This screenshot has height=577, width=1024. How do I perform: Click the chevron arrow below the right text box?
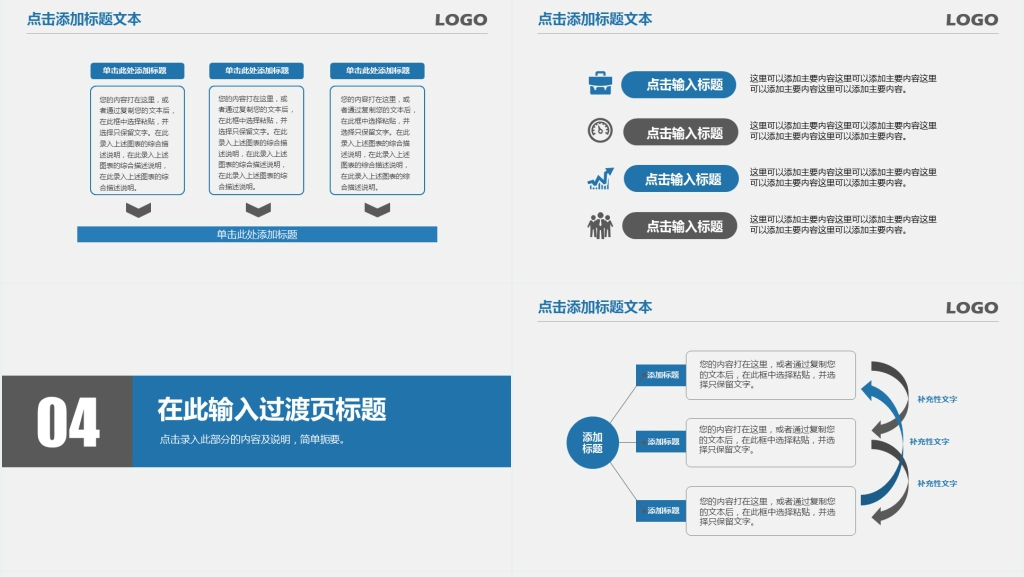click(377, 210)
